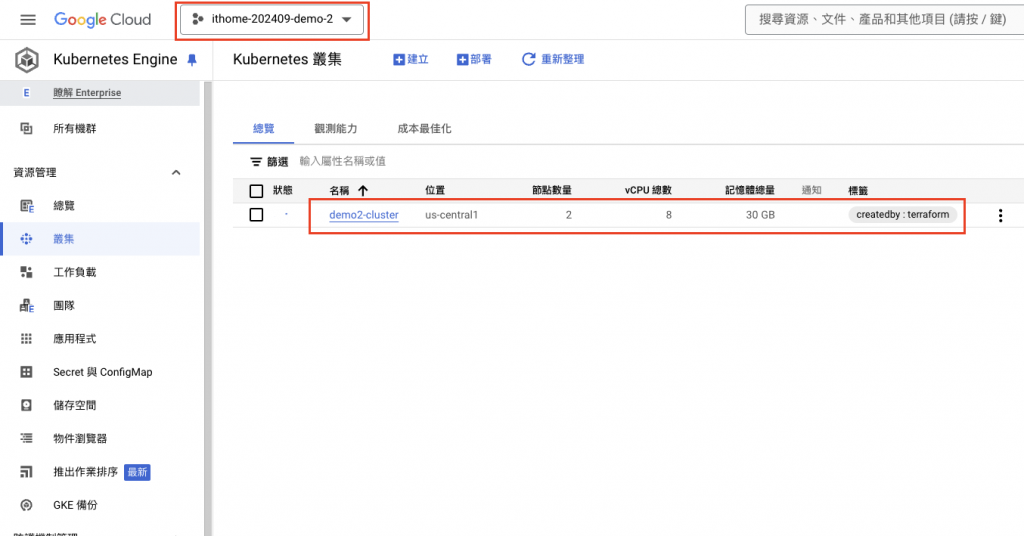Viewport: 1024px width, 536px height.
Task: Click the 位置 column header
Action: click(435, 190)
